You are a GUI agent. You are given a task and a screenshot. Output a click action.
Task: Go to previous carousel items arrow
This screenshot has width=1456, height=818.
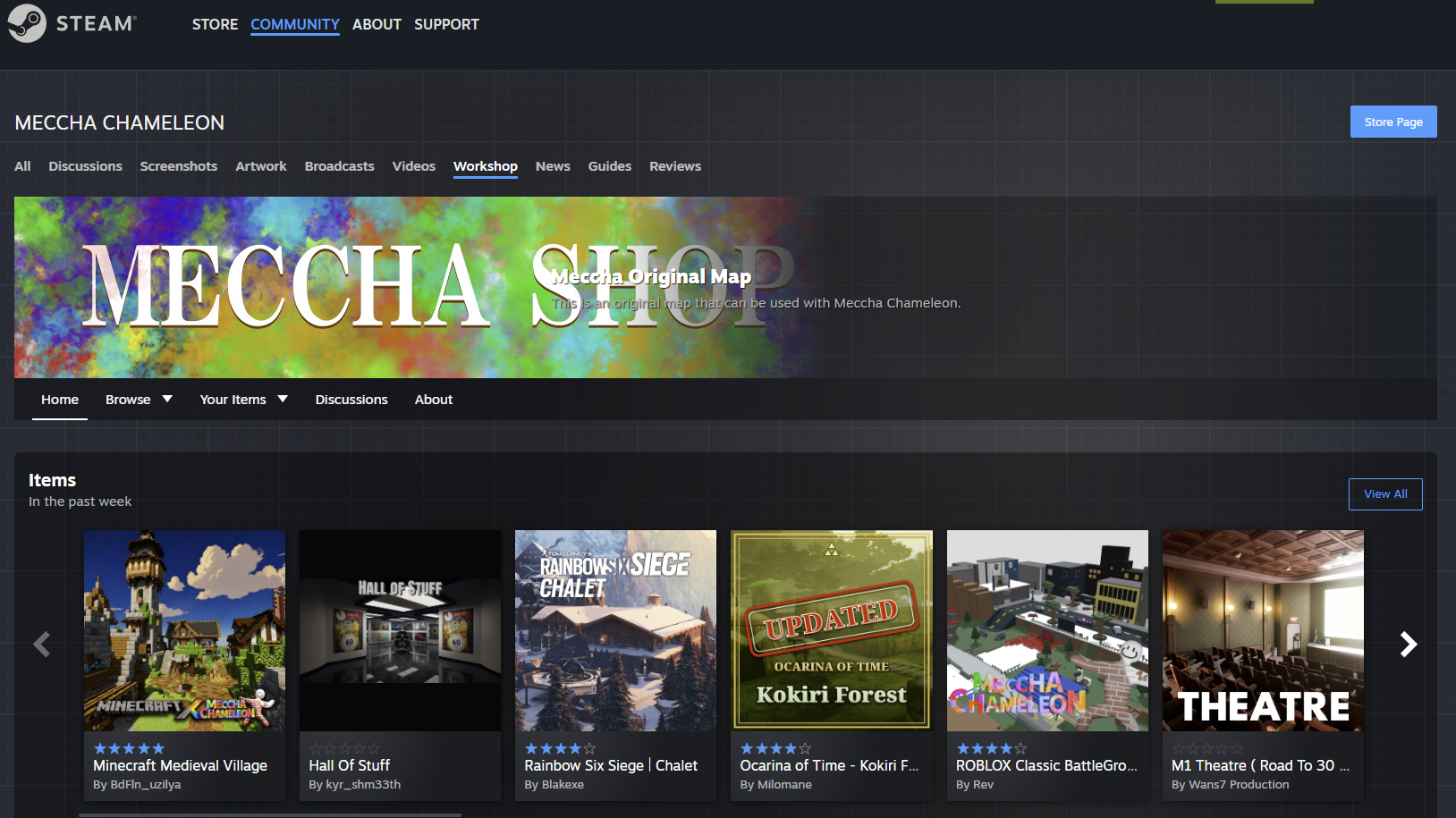41,644
